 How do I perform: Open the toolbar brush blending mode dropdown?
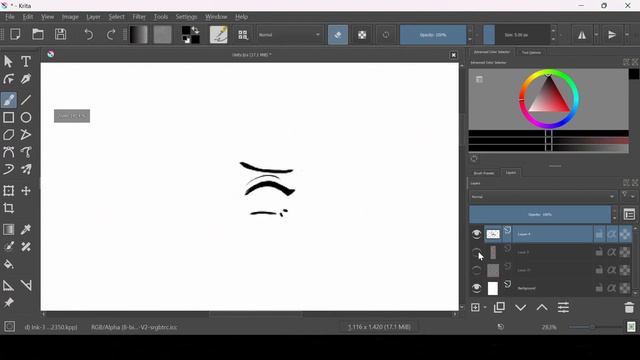[x=289, y=35]
